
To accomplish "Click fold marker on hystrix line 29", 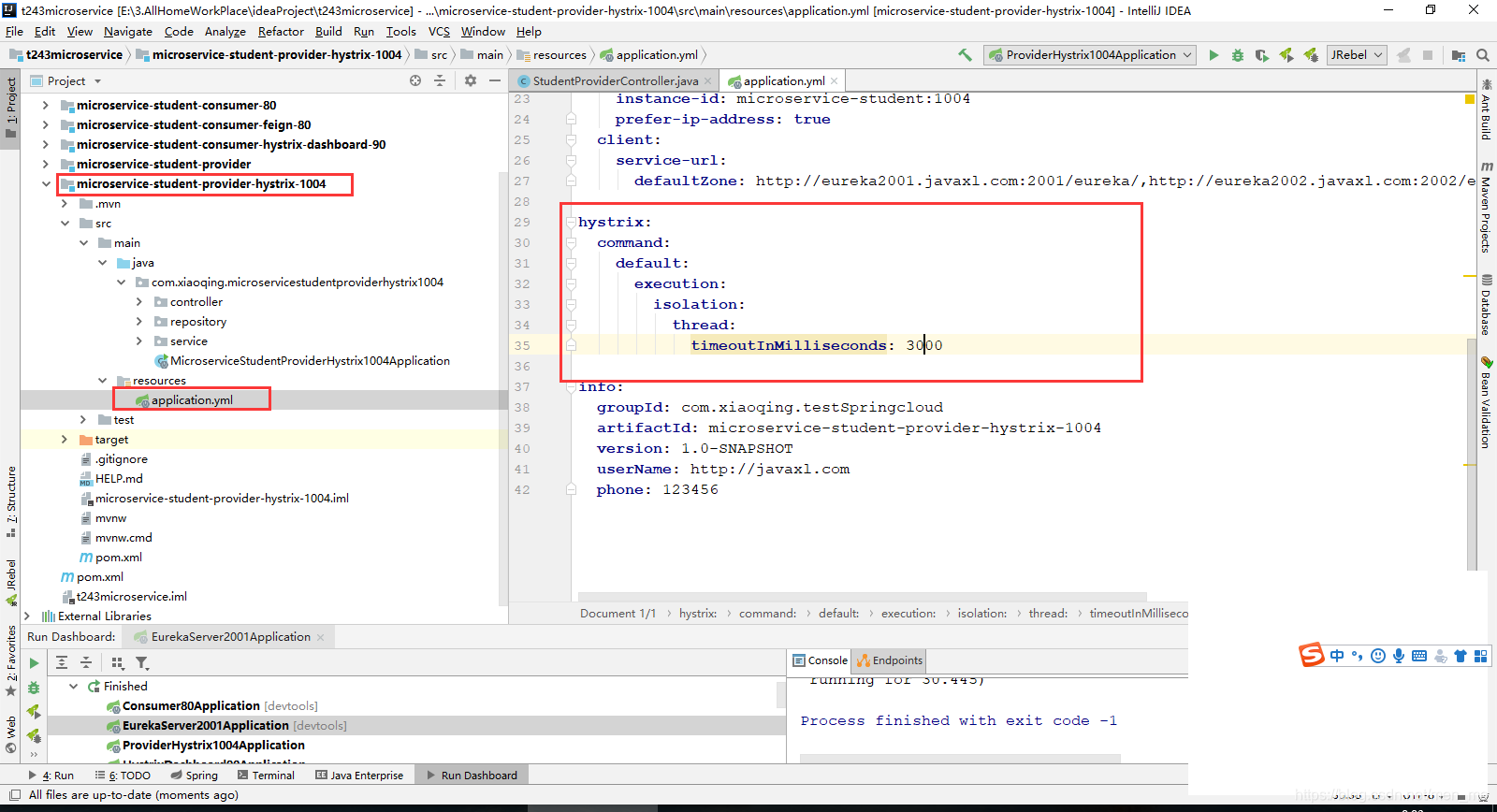I will pyautogui.click(x=571, y=223).
